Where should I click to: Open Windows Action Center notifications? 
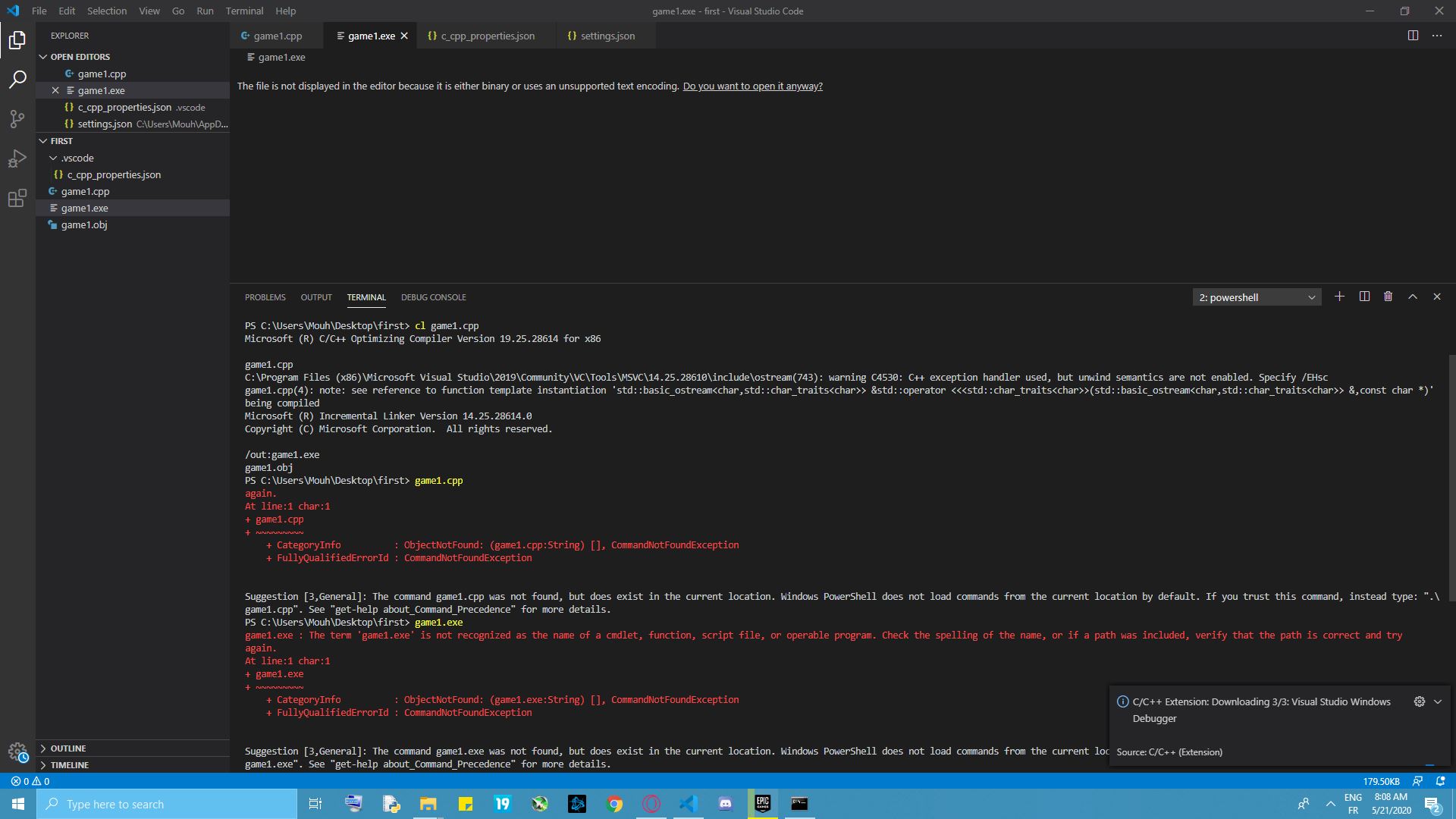pos(1432,804)
